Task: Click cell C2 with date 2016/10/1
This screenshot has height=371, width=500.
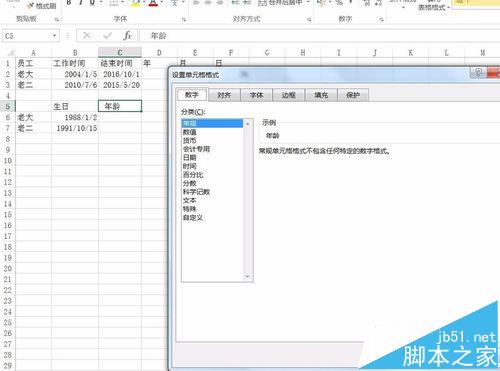Action: click(120, 74)
